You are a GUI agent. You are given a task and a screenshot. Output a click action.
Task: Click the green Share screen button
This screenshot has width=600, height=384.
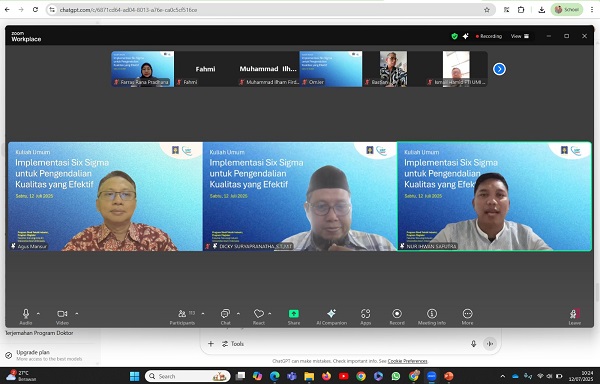point(293,316)
